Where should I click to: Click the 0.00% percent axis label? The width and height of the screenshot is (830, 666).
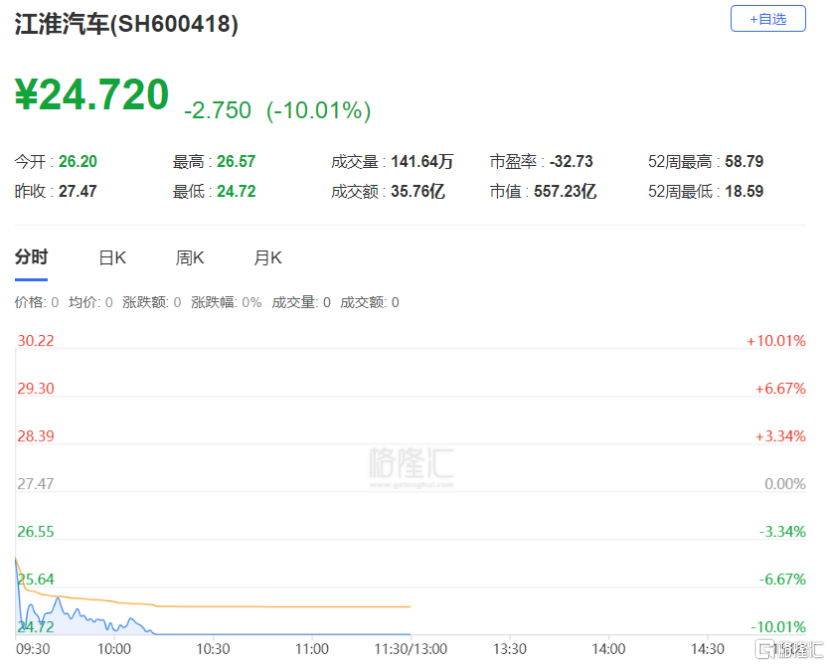785,484
